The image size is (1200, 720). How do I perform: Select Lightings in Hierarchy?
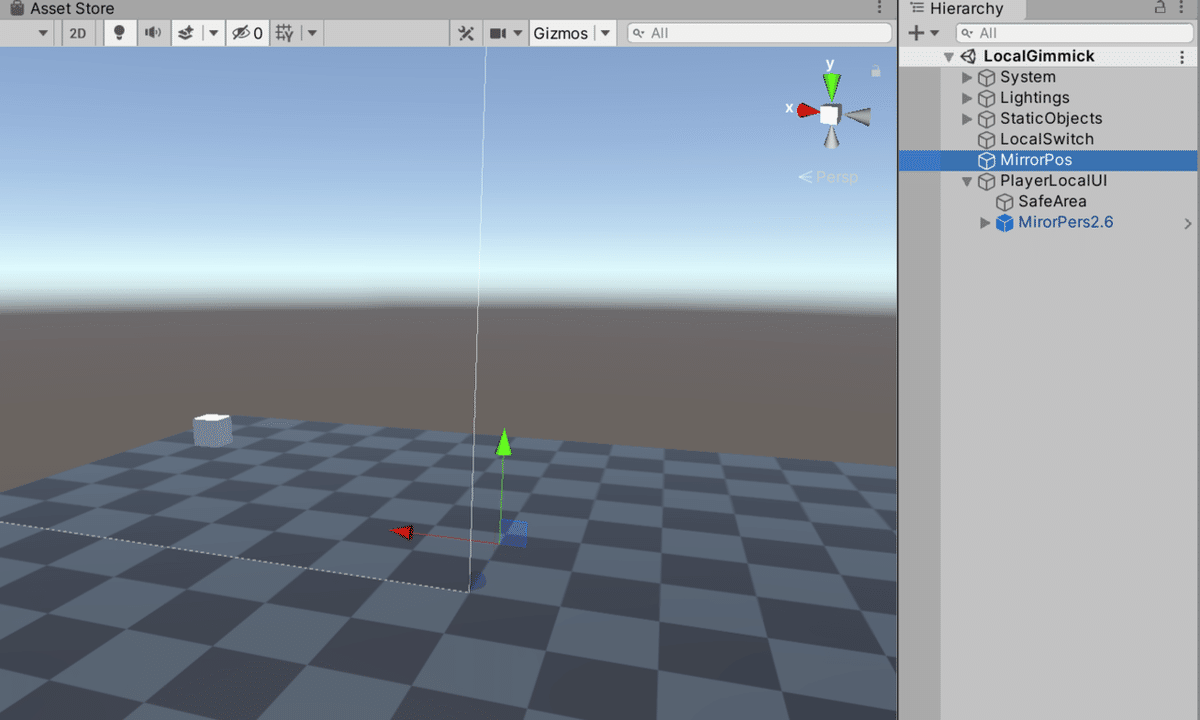point(1034,98)
